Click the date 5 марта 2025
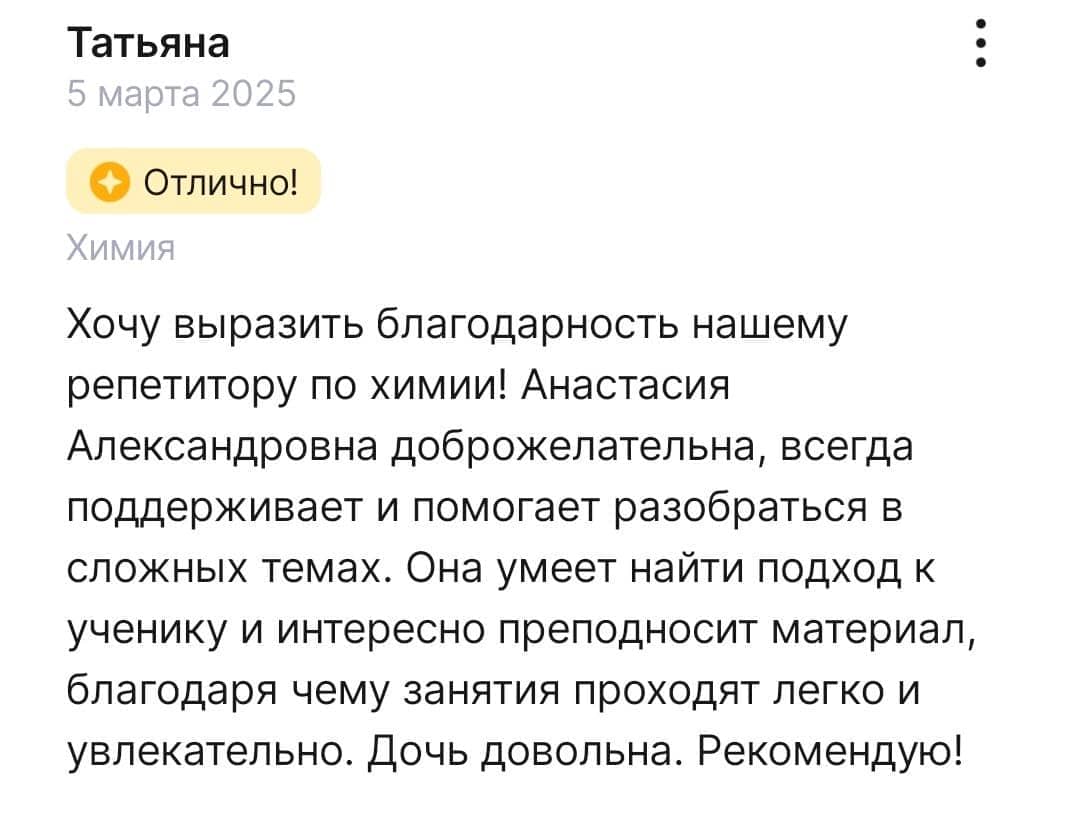 [181, 94]
